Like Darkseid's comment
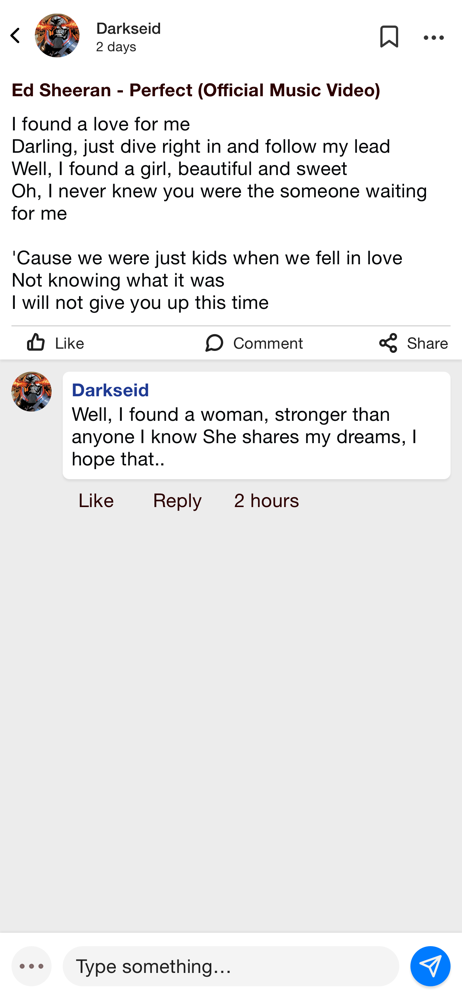Viewport: 462px width, 1000px height. click(x=96, y=501)
